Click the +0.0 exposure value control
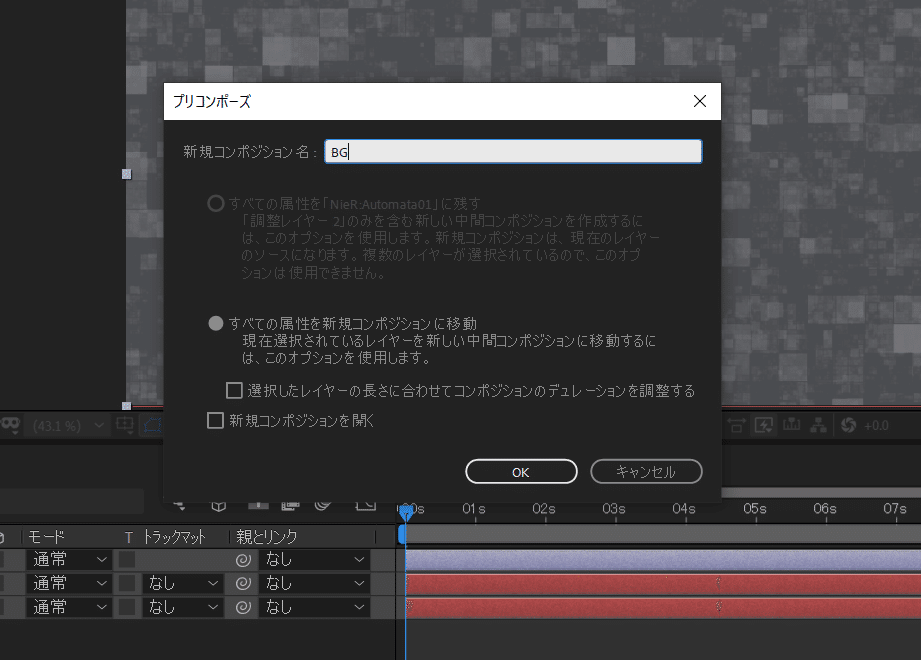 pyautogui.click(x=876, y=424)
